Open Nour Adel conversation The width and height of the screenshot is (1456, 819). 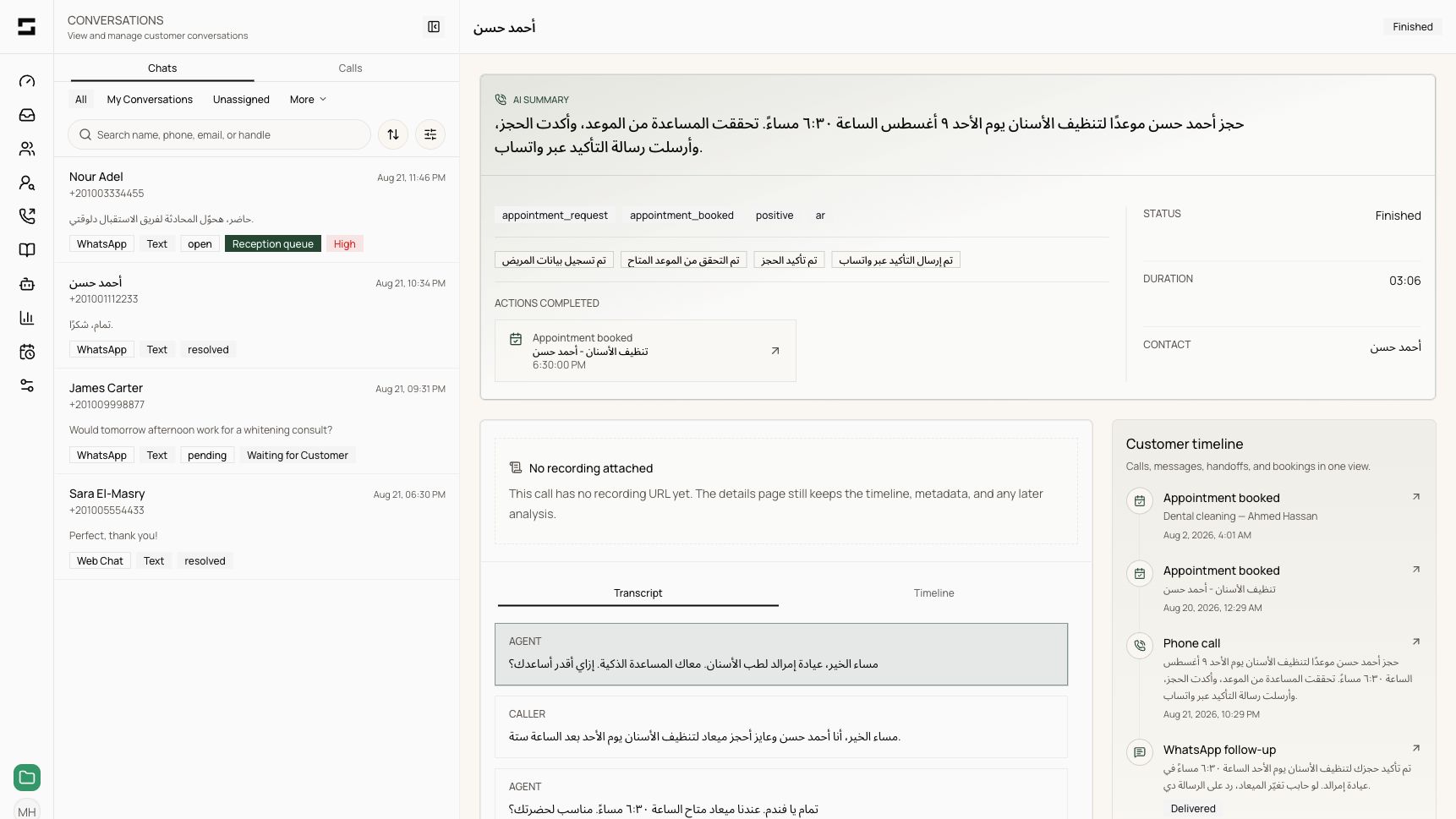[x=257, y=210]
